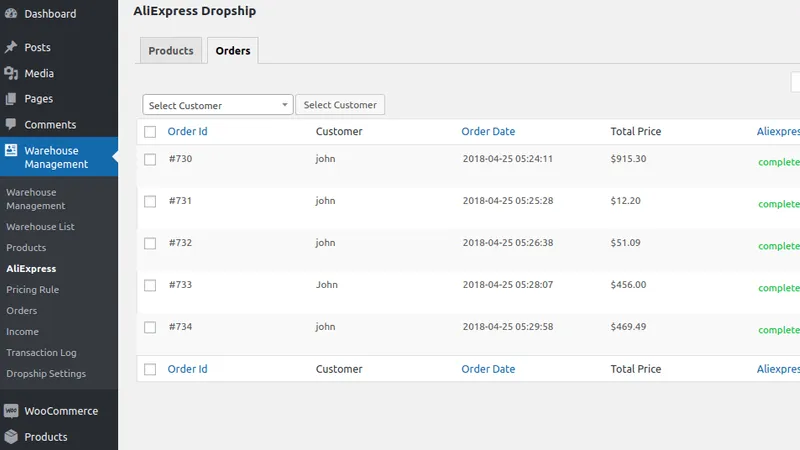800x450 pixels.
Task: Click order number #734
Action: (x=181, y=327)
